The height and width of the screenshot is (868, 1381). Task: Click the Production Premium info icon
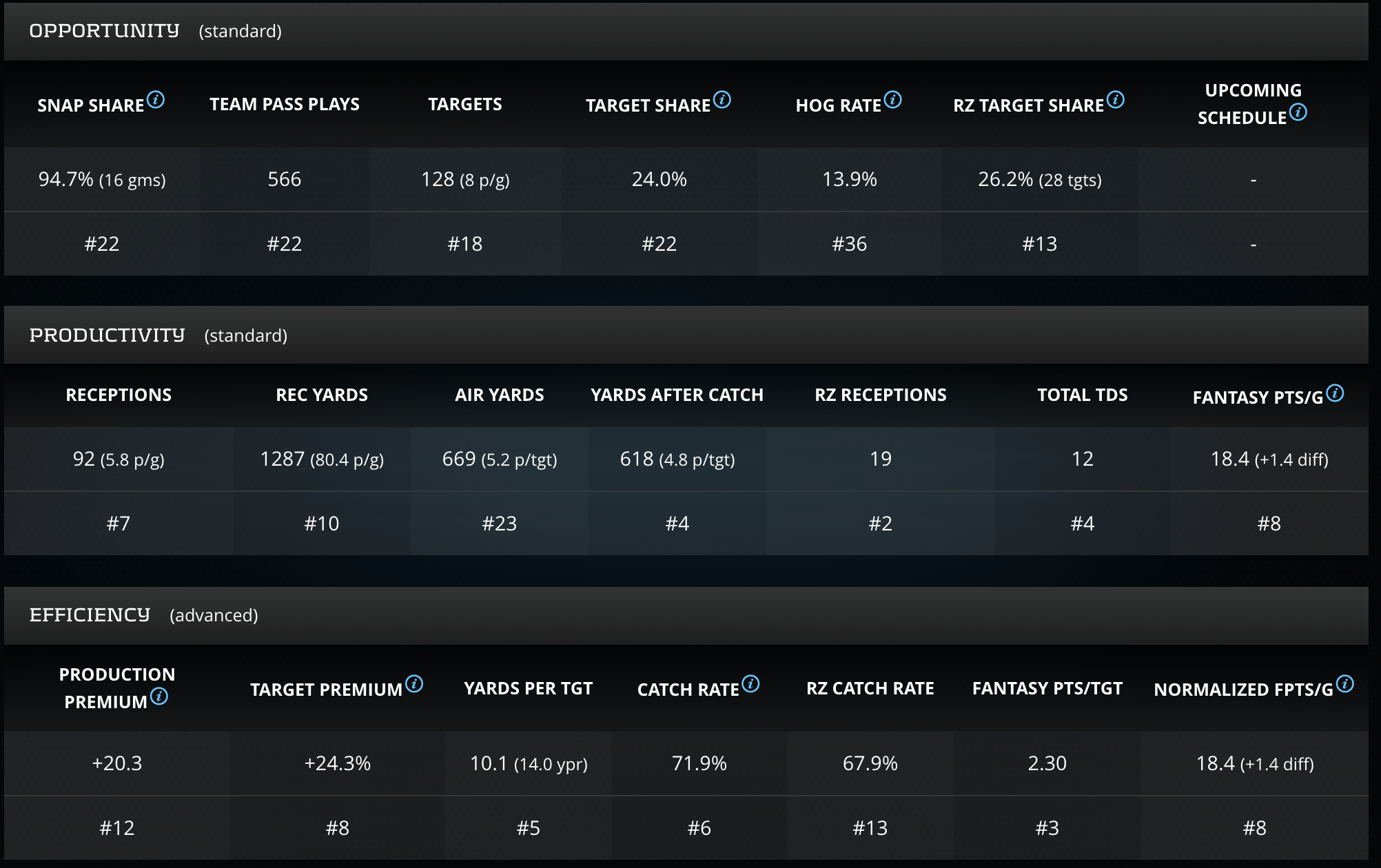(159, 696)
